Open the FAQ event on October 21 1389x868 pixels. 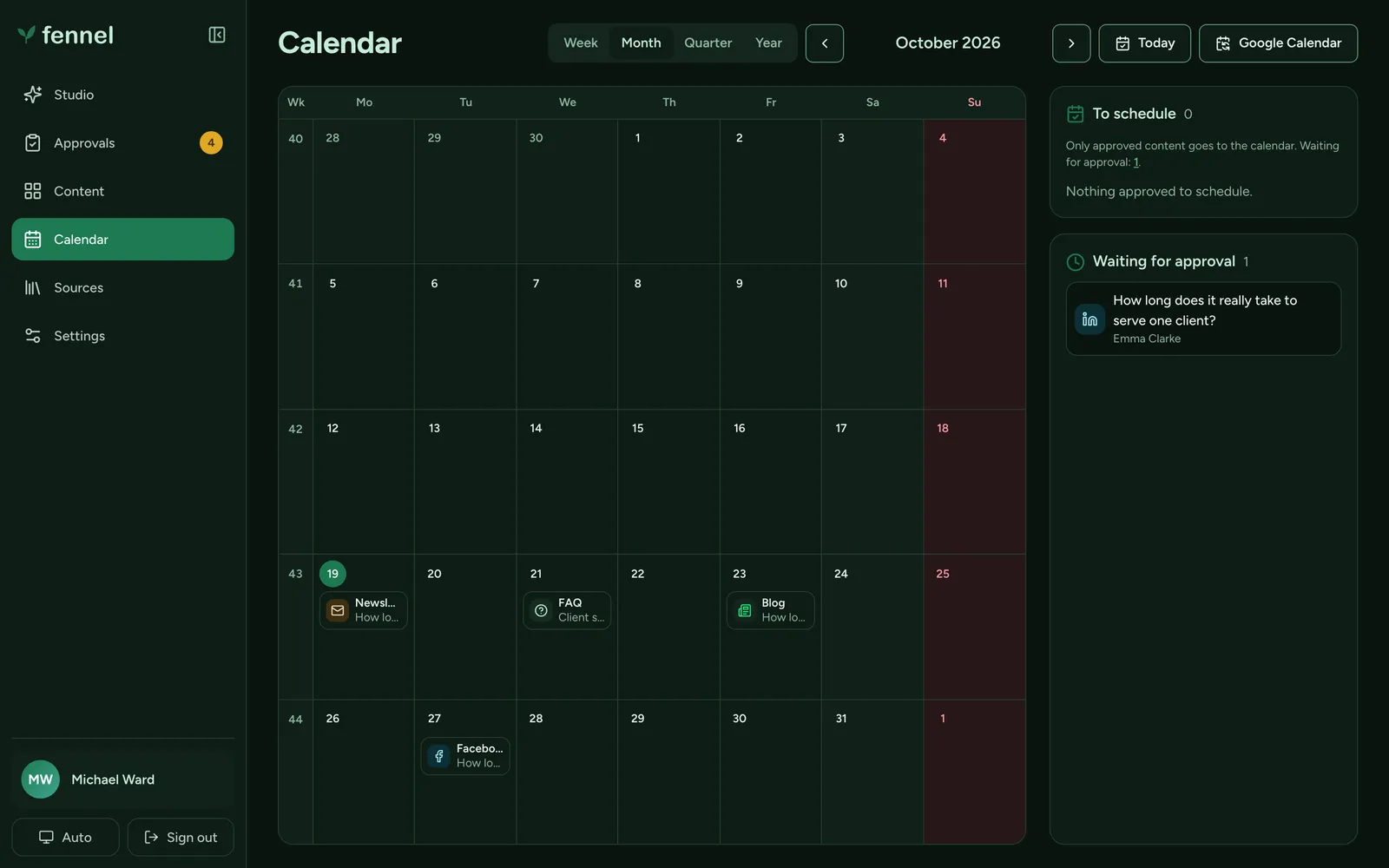567,610
